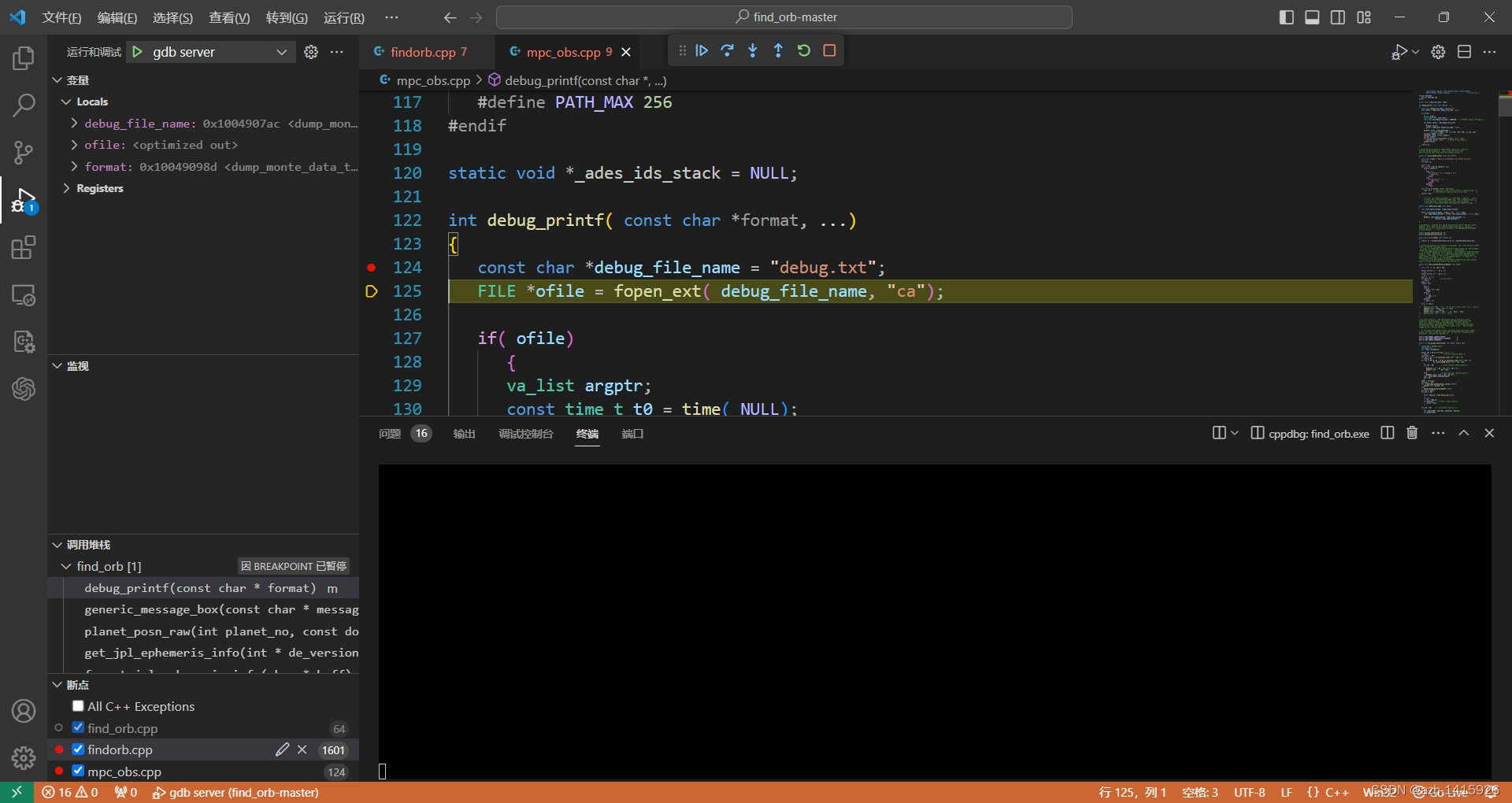Edit the findorb.cpp breakpoint condition

point(282,749)
